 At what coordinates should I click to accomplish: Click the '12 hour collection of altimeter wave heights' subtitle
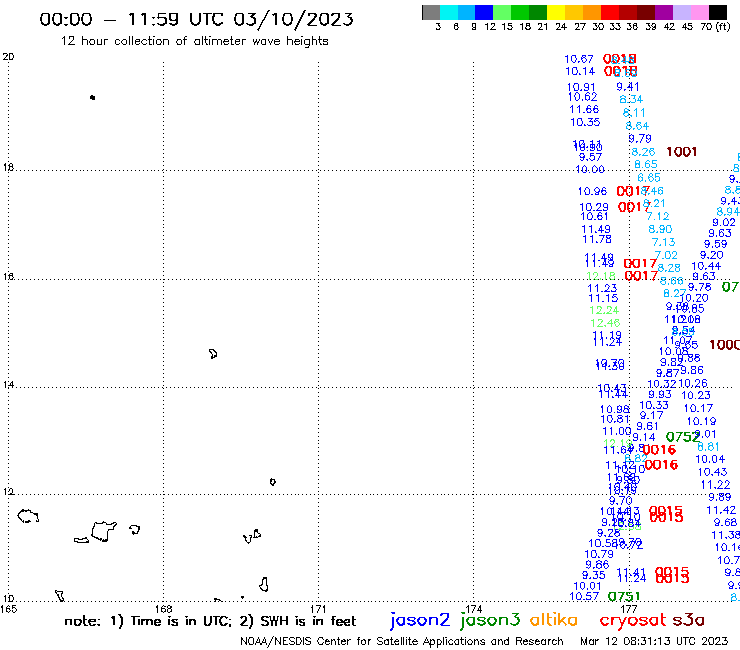(x=194, y=41)
